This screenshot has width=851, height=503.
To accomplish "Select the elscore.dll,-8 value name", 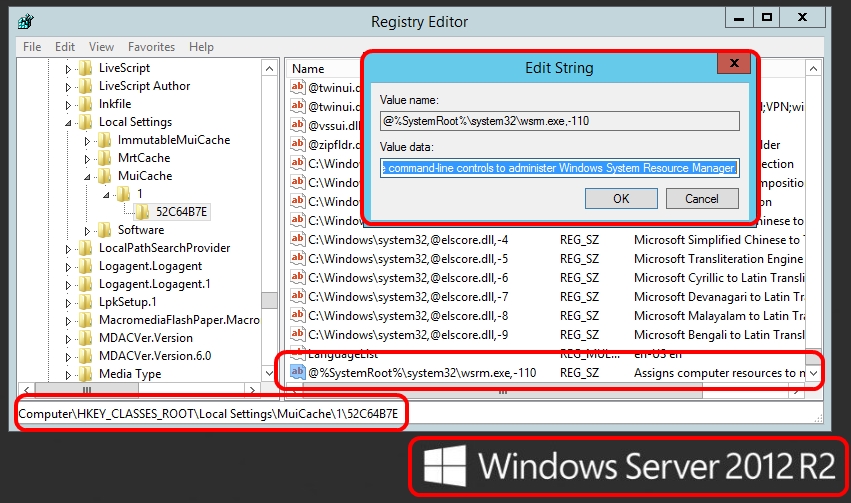I will (408, 316).
